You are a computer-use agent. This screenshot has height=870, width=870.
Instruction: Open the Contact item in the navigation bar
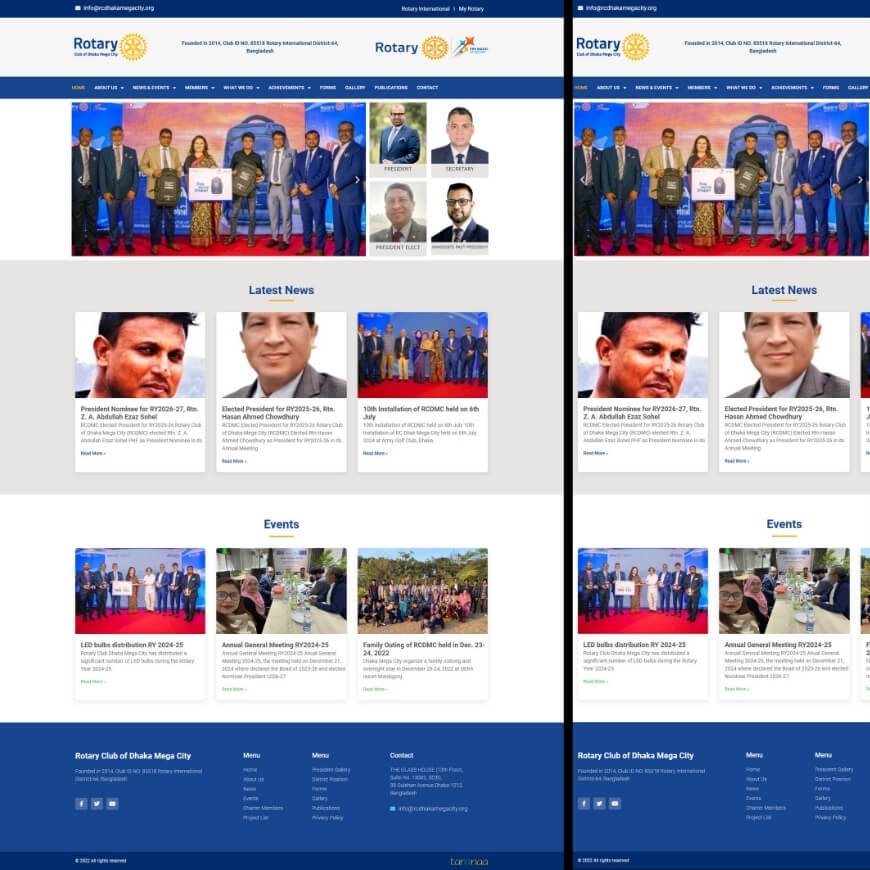[427, 88]
